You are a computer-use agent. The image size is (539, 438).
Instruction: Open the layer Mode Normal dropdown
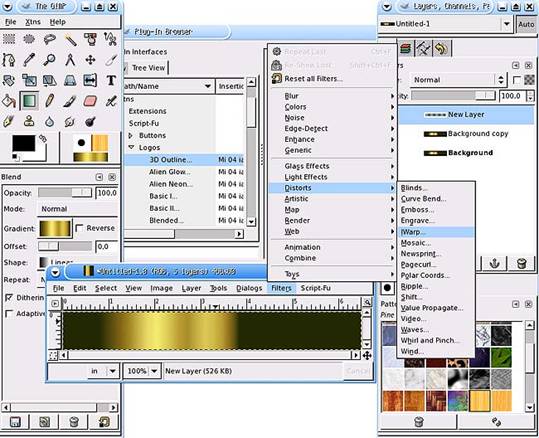click(458, 80)
